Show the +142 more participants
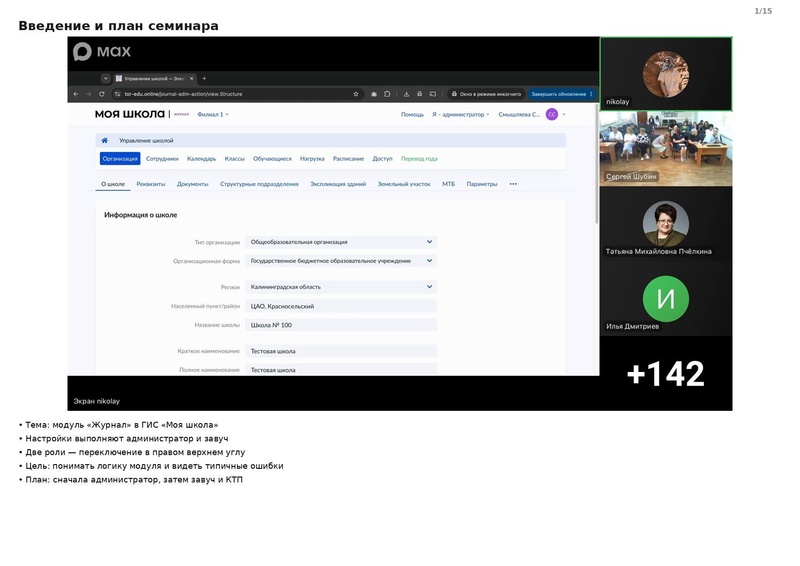This screenshot has height=566, width=800. [x=666, y=374]
